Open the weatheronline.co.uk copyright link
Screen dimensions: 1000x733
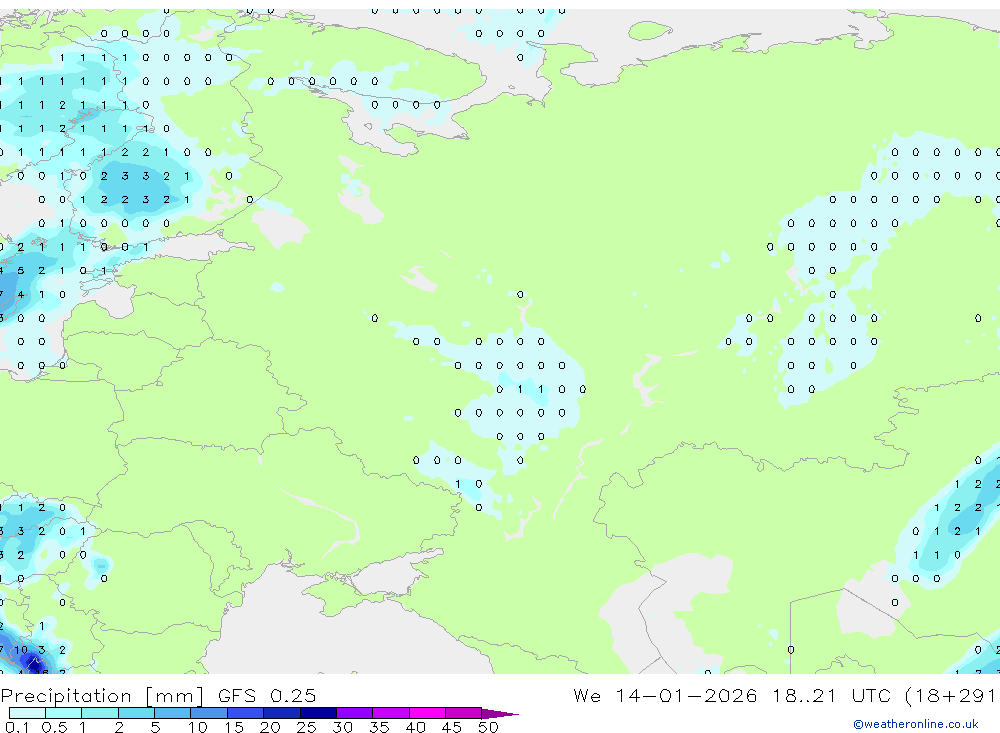[x=916, y=724]
